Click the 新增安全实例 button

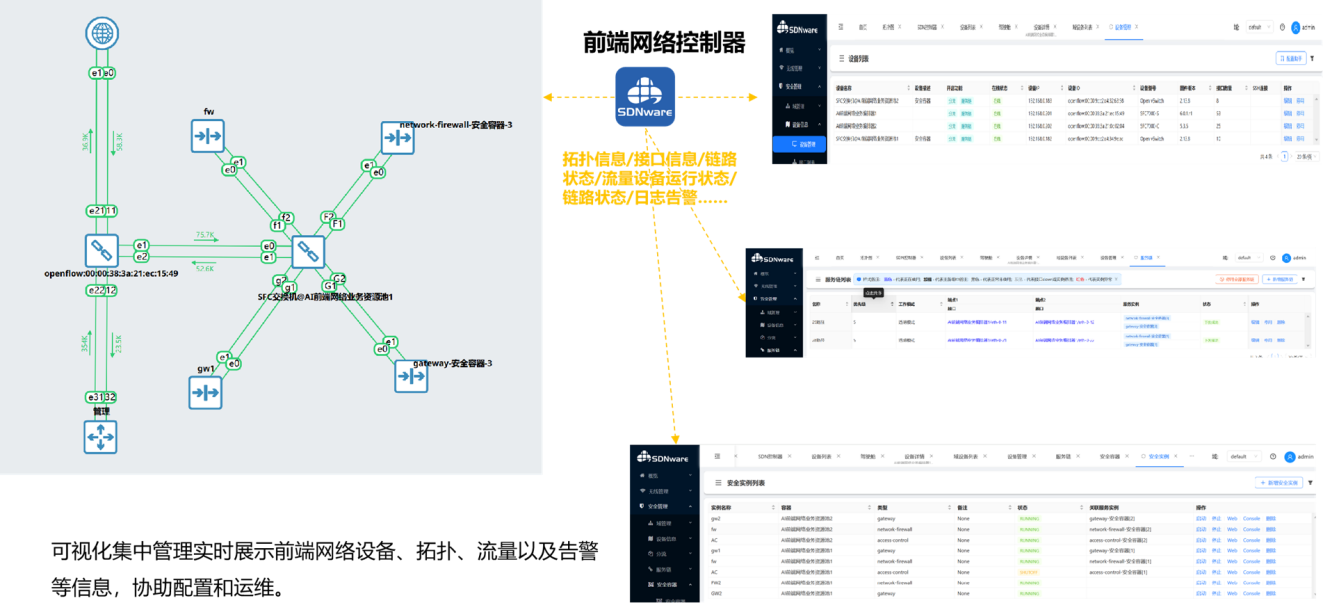point(1279,483)
